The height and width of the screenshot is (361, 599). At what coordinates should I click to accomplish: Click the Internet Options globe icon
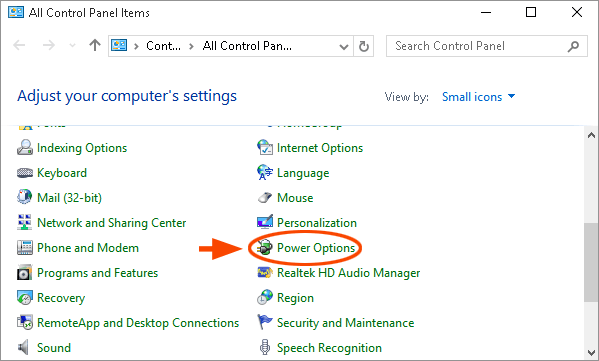pos(265,147)
